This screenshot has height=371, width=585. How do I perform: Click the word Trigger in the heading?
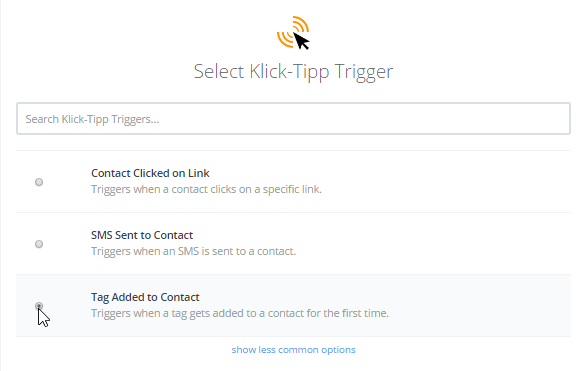coord(363,72)
